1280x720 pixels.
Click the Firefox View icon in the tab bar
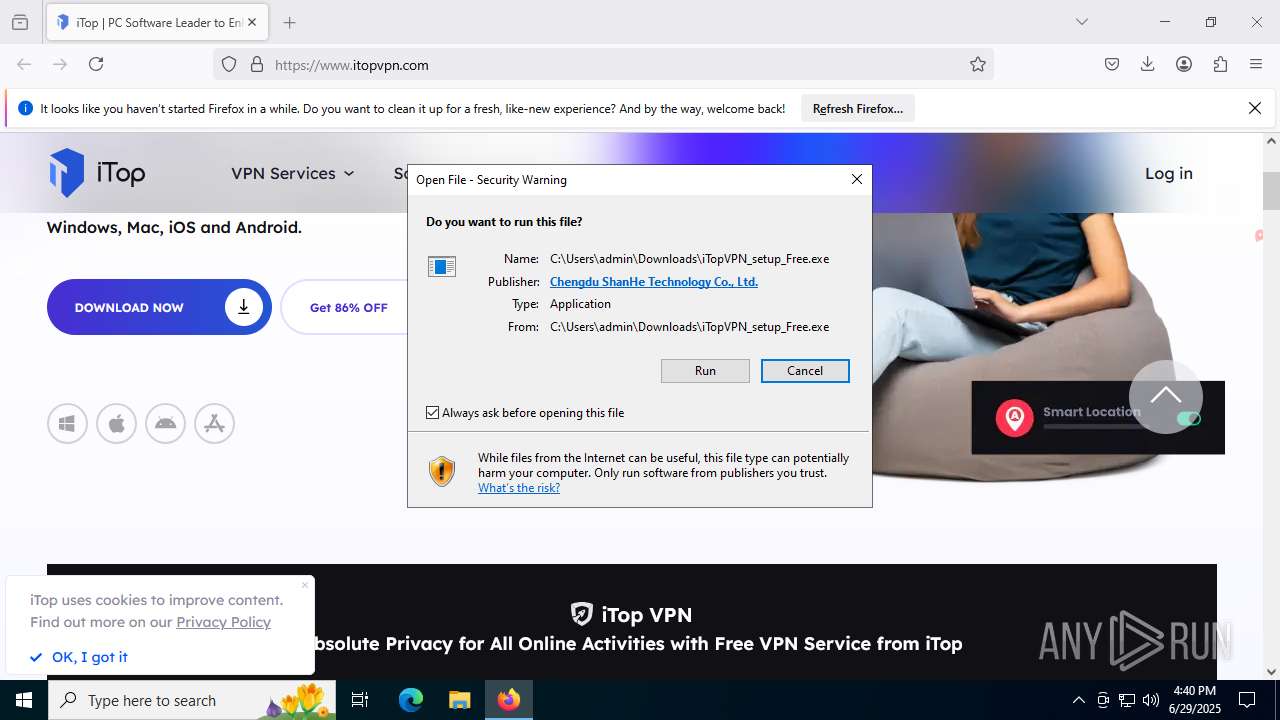point(20,22)
